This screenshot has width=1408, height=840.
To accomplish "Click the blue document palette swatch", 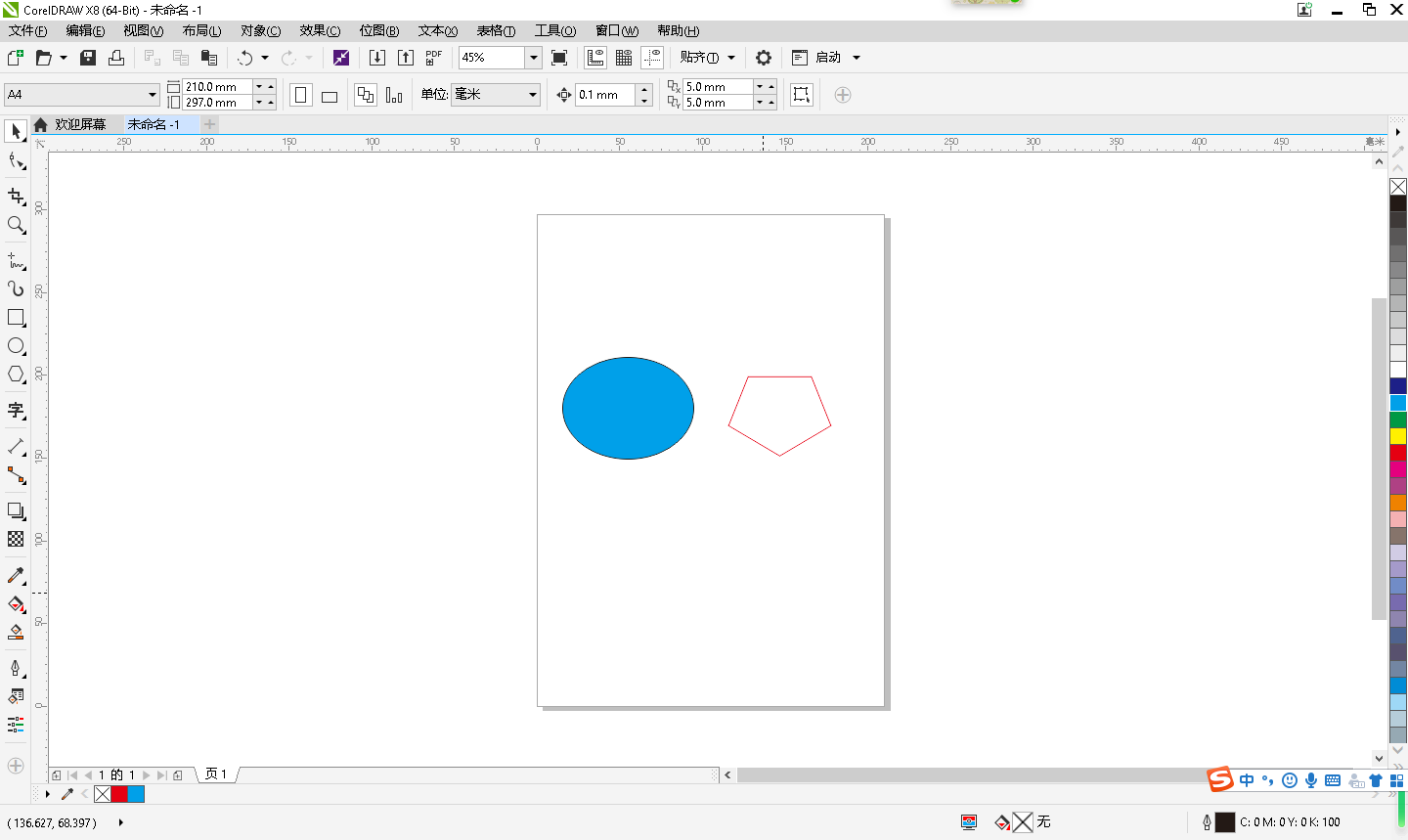I will click(x=136, y=794).
